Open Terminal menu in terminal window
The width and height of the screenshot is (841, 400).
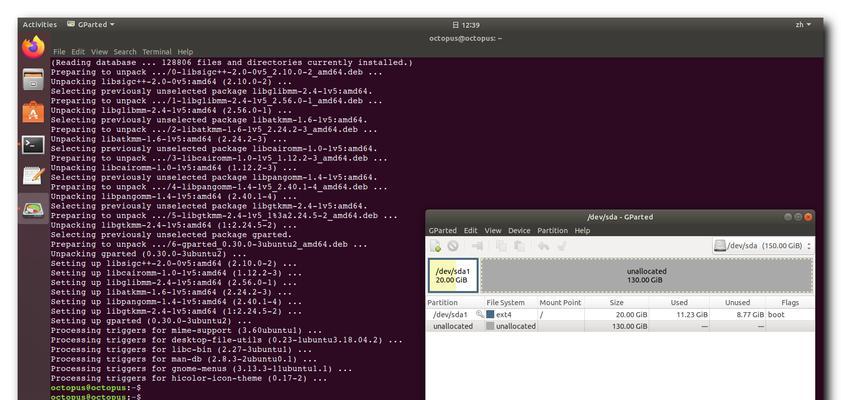157,52
